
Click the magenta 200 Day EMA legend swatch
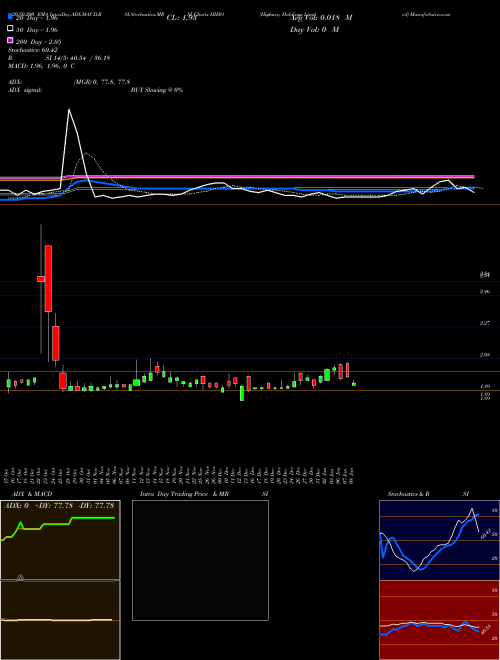coord(10,41)
